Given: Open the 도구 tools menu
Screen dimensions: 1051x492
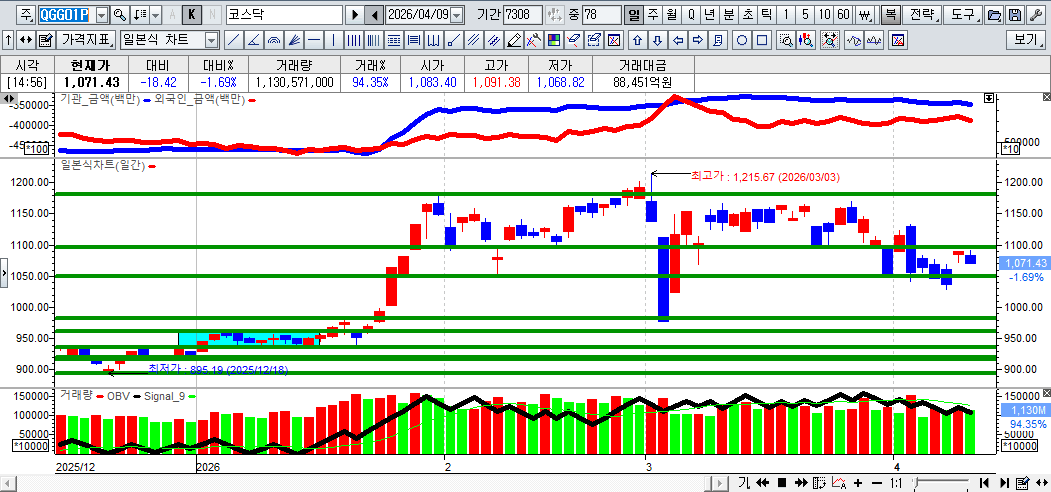Looking at the screenshot, I should [x=963, y=15].
